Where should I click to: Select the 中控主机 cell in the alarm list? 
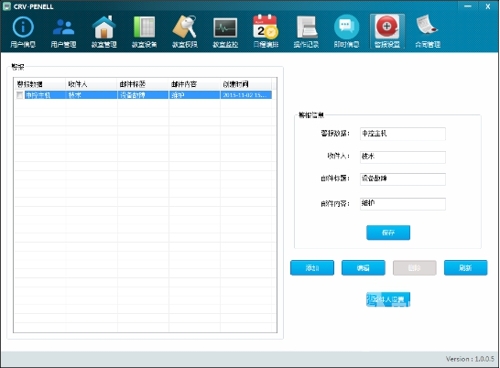(x=45, y=95)
